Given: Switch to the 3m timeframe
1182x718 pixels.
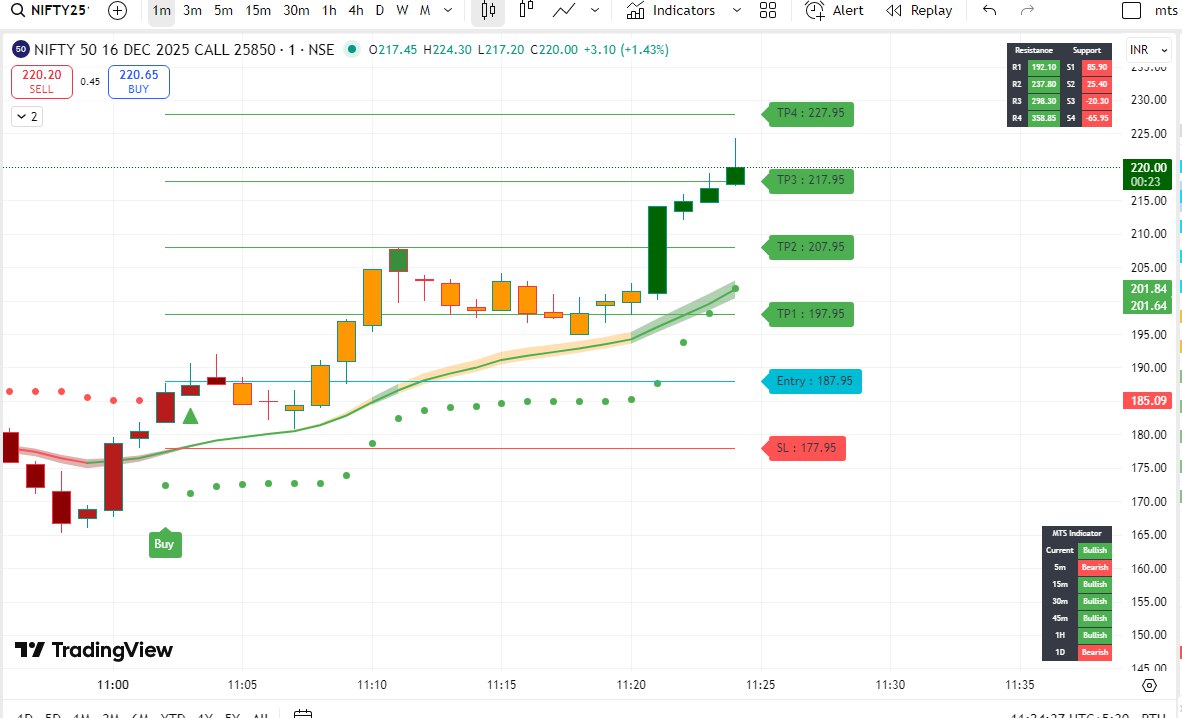Looking at the screenshot, I should point(192,11).
